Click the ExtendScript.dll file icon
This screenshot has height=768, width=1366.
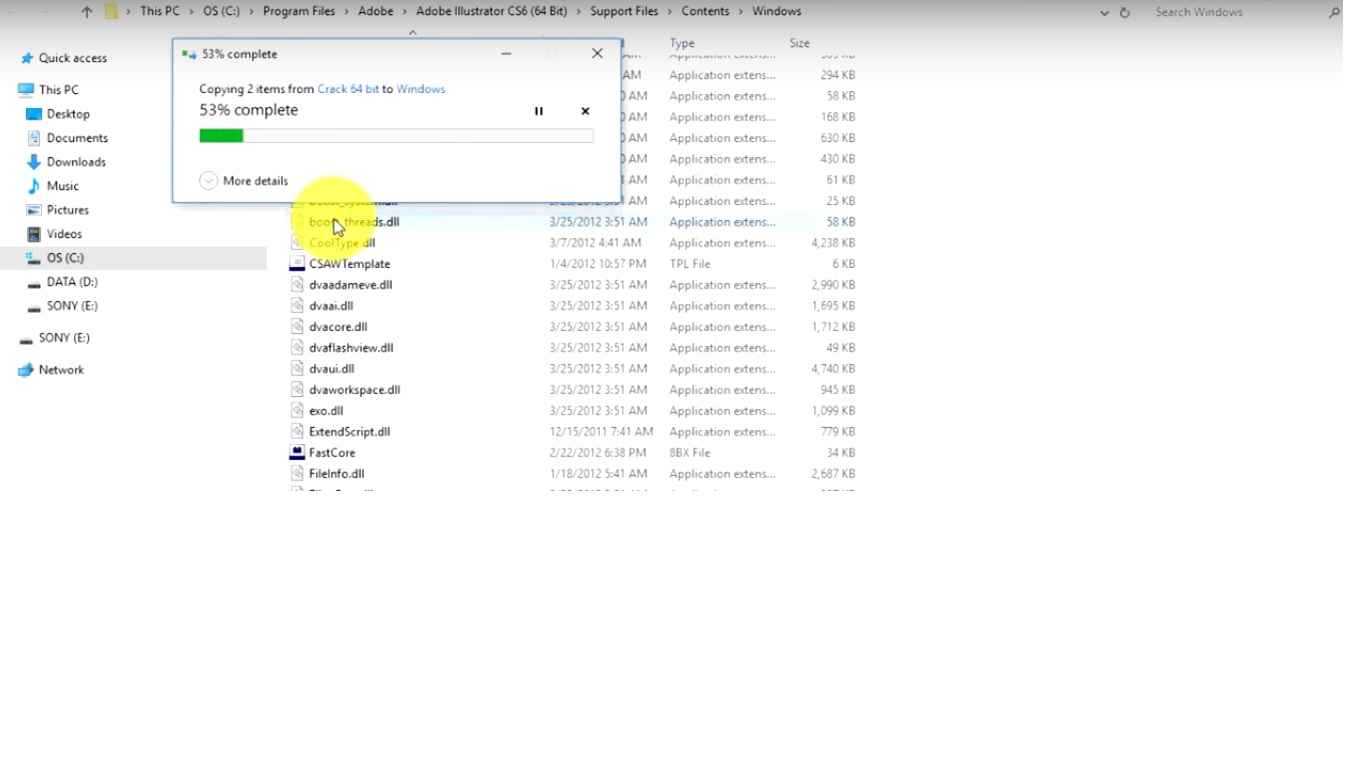click(297, 432)
